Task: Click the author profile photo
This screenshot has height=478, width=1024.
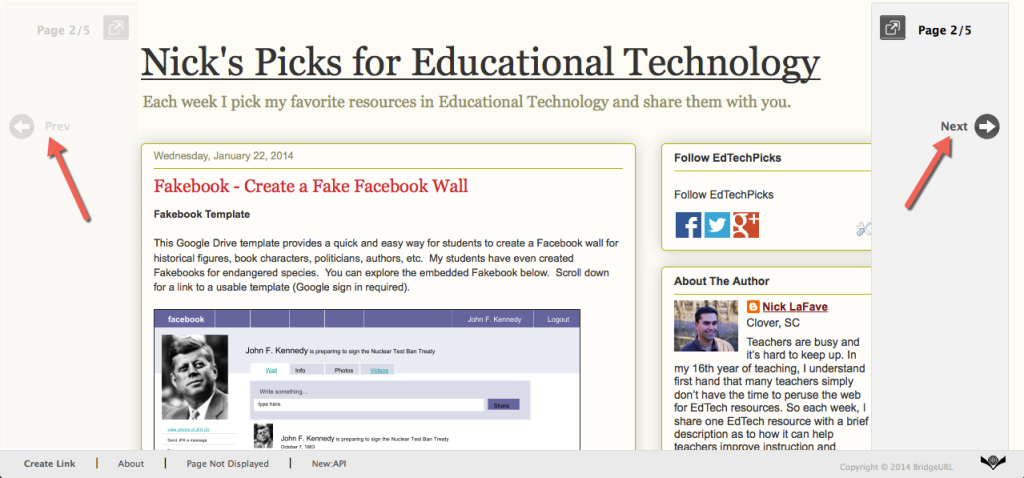Action: [706, 326]
